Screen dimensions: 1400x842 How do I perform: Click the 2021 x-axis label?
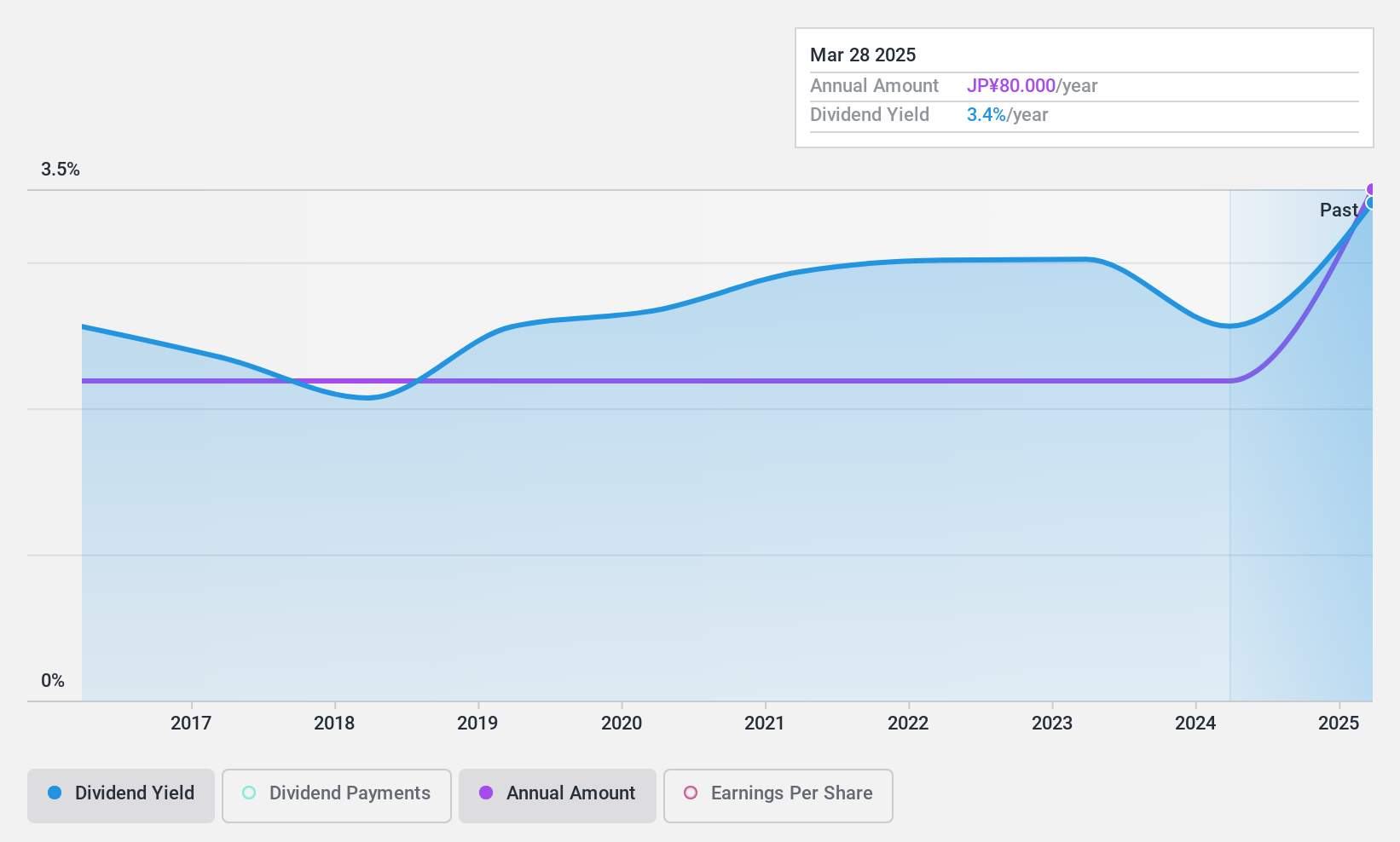[765, 723]
